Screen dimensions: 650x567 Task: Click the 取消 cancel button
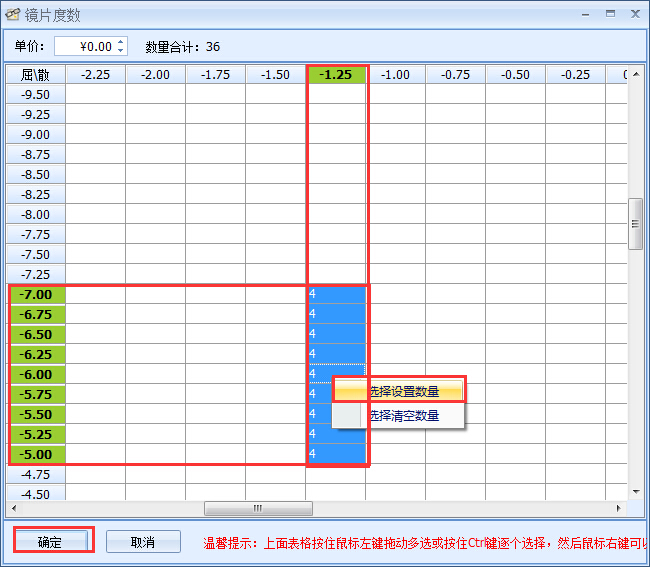[x=143, y=542]
